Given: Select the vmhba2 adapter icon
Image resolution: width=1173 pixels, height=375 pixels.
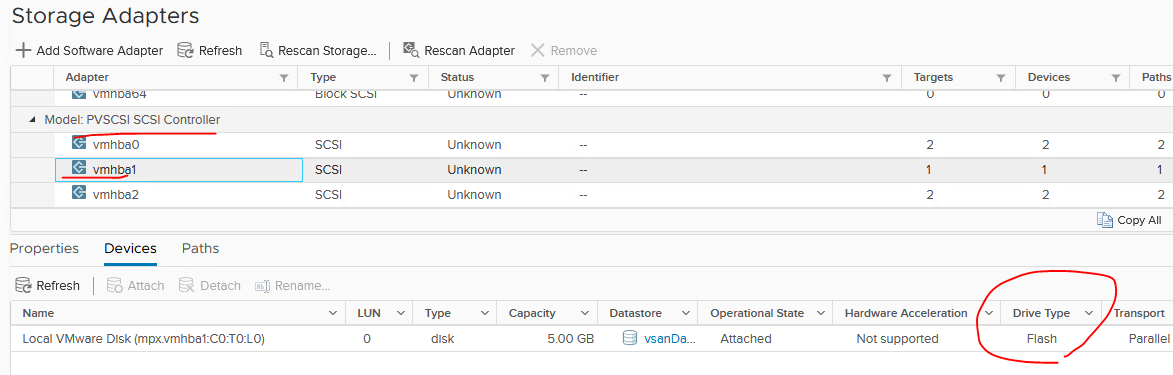Looking at the screenshot, I should (79, 193).
